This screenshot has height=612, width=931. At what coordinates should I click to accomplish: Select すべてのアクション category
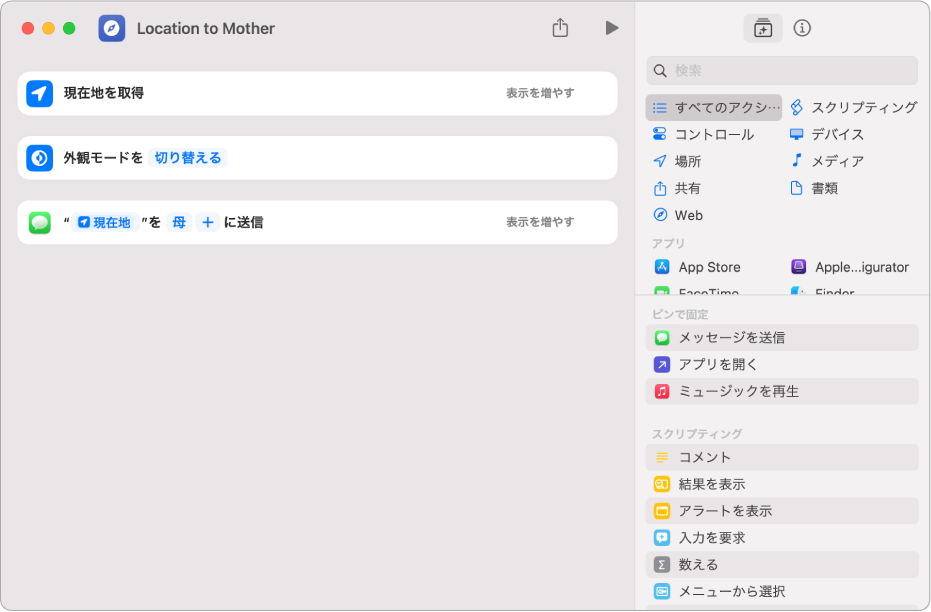(714, 107)
